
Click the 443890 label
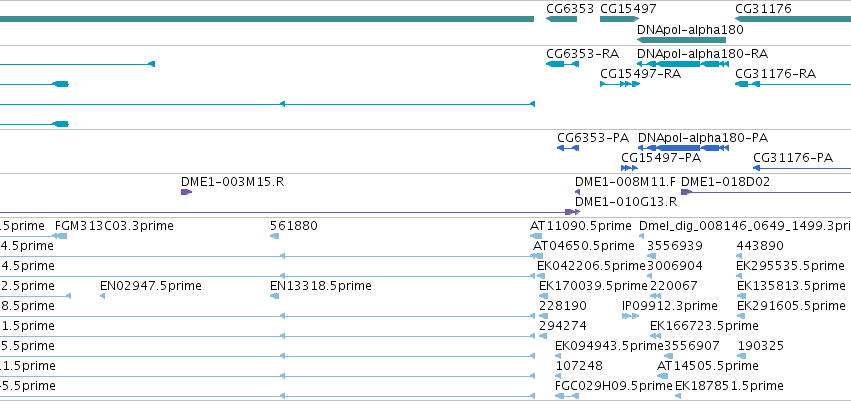[x=760, y=246]
